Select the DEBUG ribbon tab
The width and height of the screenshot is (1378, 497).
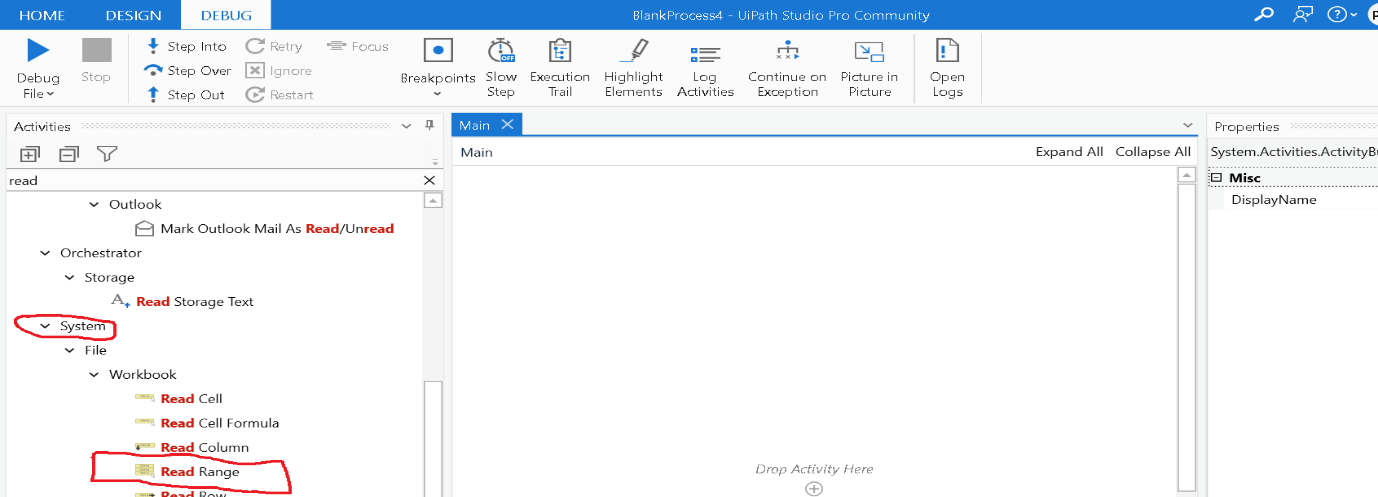click(226, 15)
